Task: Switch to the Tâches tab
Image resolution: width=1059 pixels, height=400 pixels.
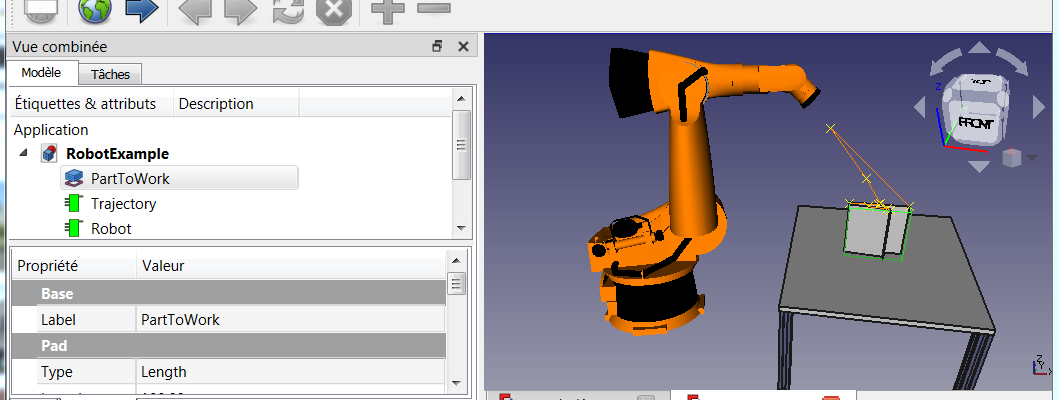Action: [x=110, y=74]
